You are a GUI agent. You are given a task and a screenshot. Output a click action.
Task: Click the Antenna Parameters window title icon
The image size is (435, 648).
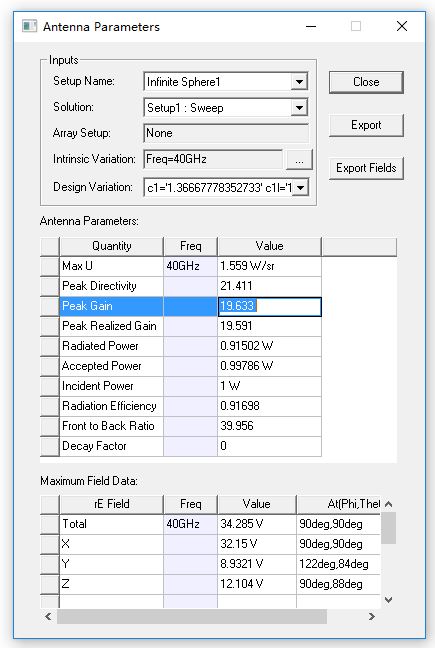(x=29, y=26)
